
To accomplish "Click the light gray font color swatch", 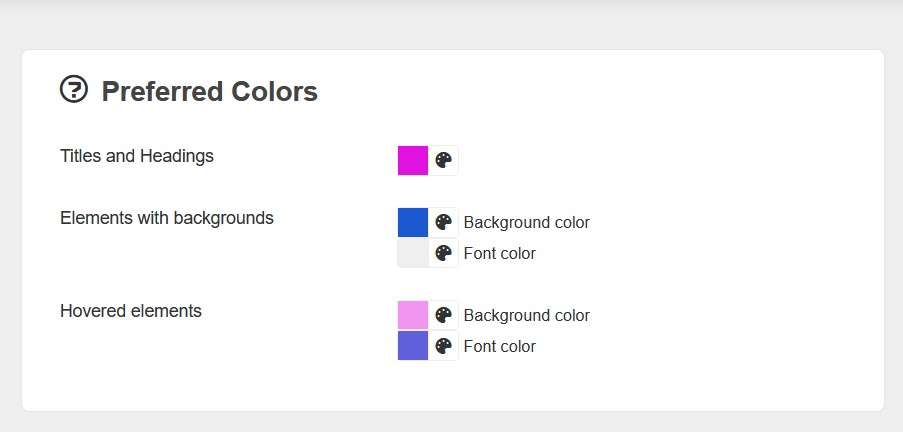I will 413,253.
